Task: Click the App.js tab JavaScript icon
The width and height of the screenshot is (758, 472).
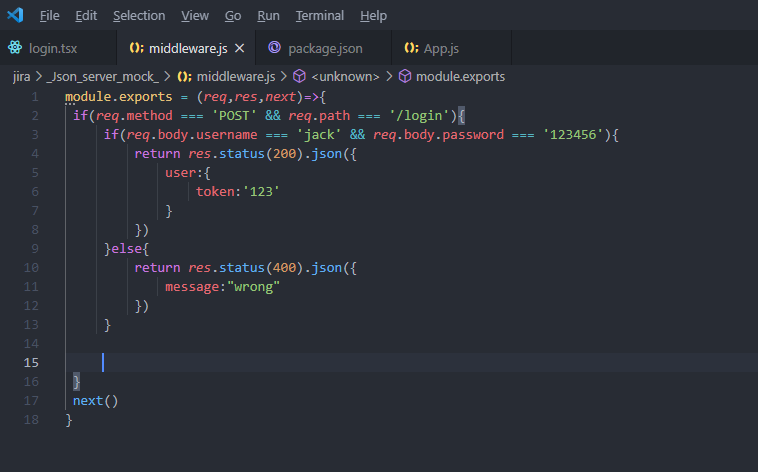Action: coord(411,48)
